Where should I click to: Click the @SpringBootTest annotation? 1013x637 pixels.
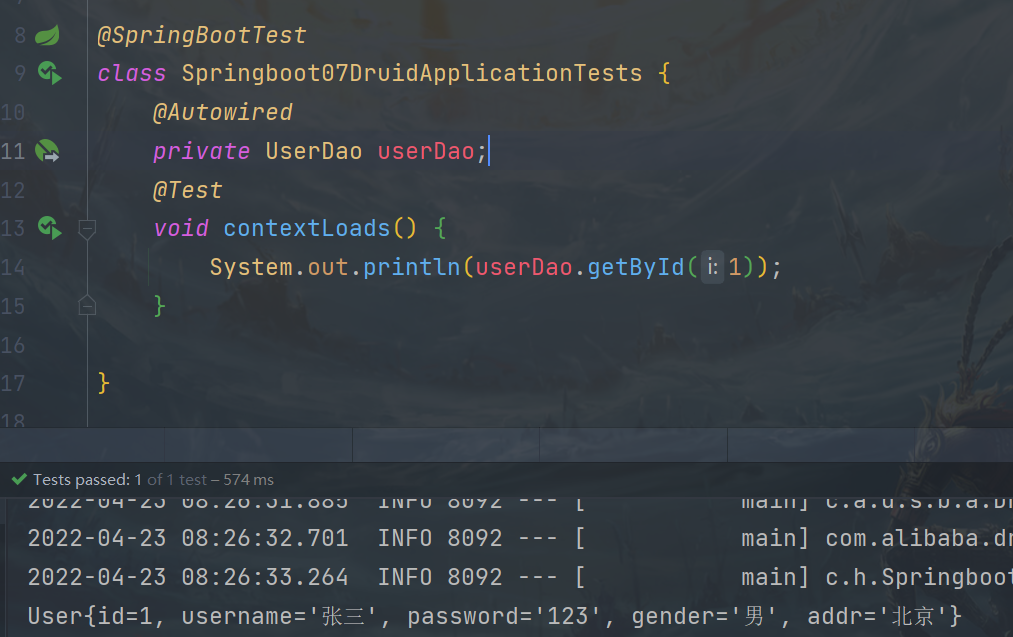[x=201, y=36]
